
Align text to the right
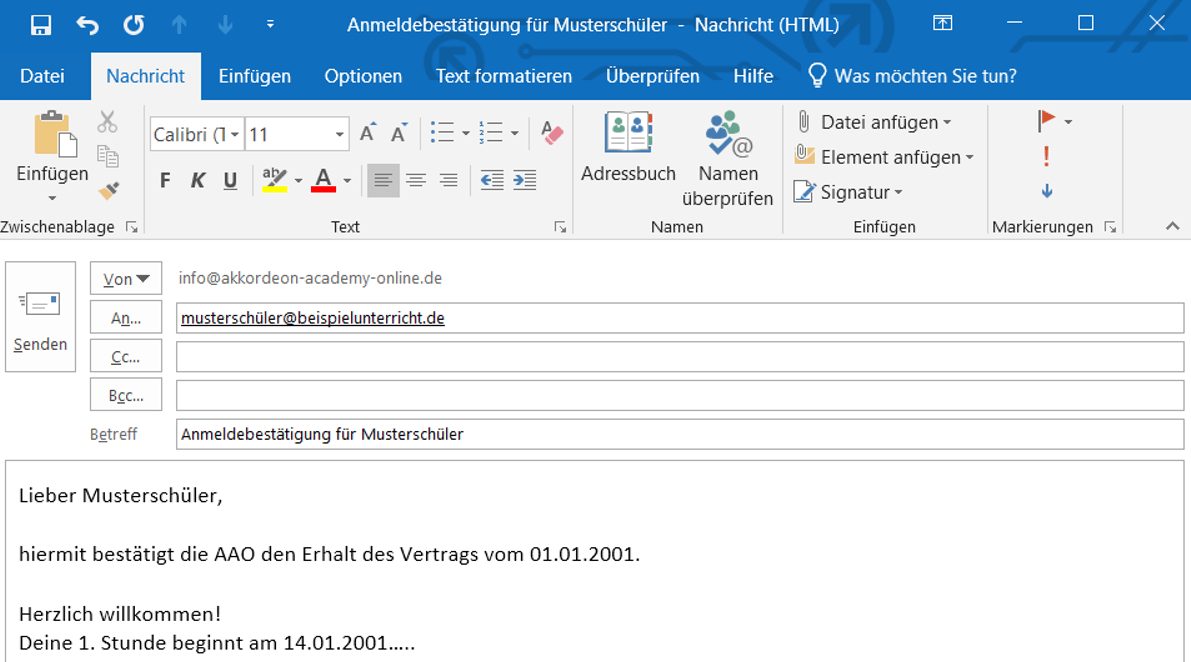(449, 181)
